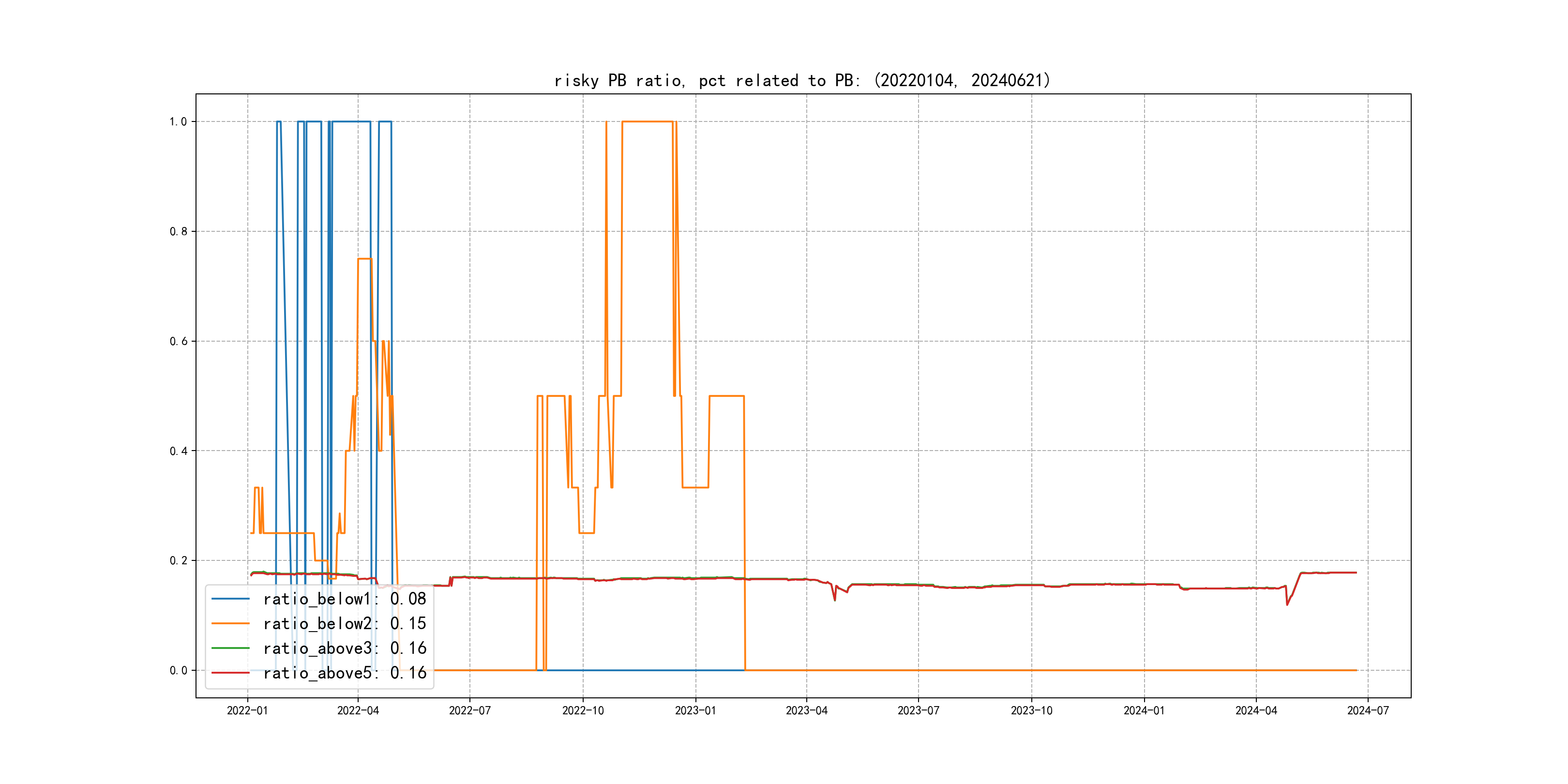Click the 0.6 y-axis tick label
Image resolution: width=1568 pixels, height=784 pixels.
tap(178, 342)
